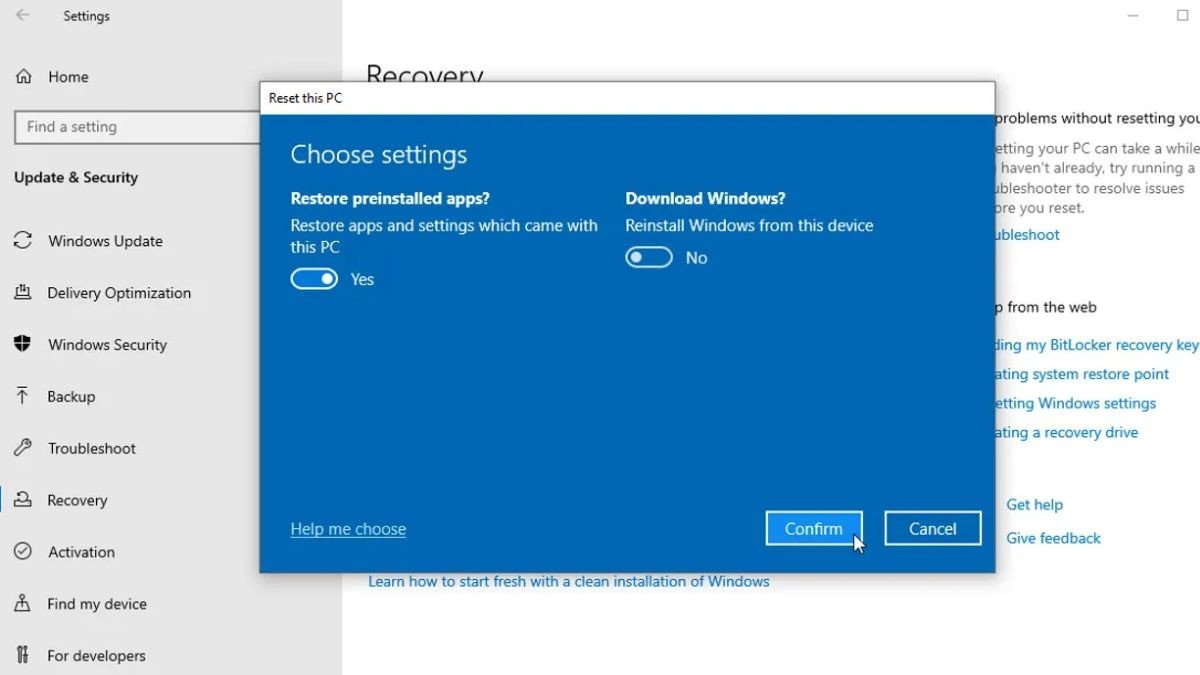This screenshot has height=675, width=1200.
Task: Switch to Windows Security in the sidebar
Action: (107, 345)
